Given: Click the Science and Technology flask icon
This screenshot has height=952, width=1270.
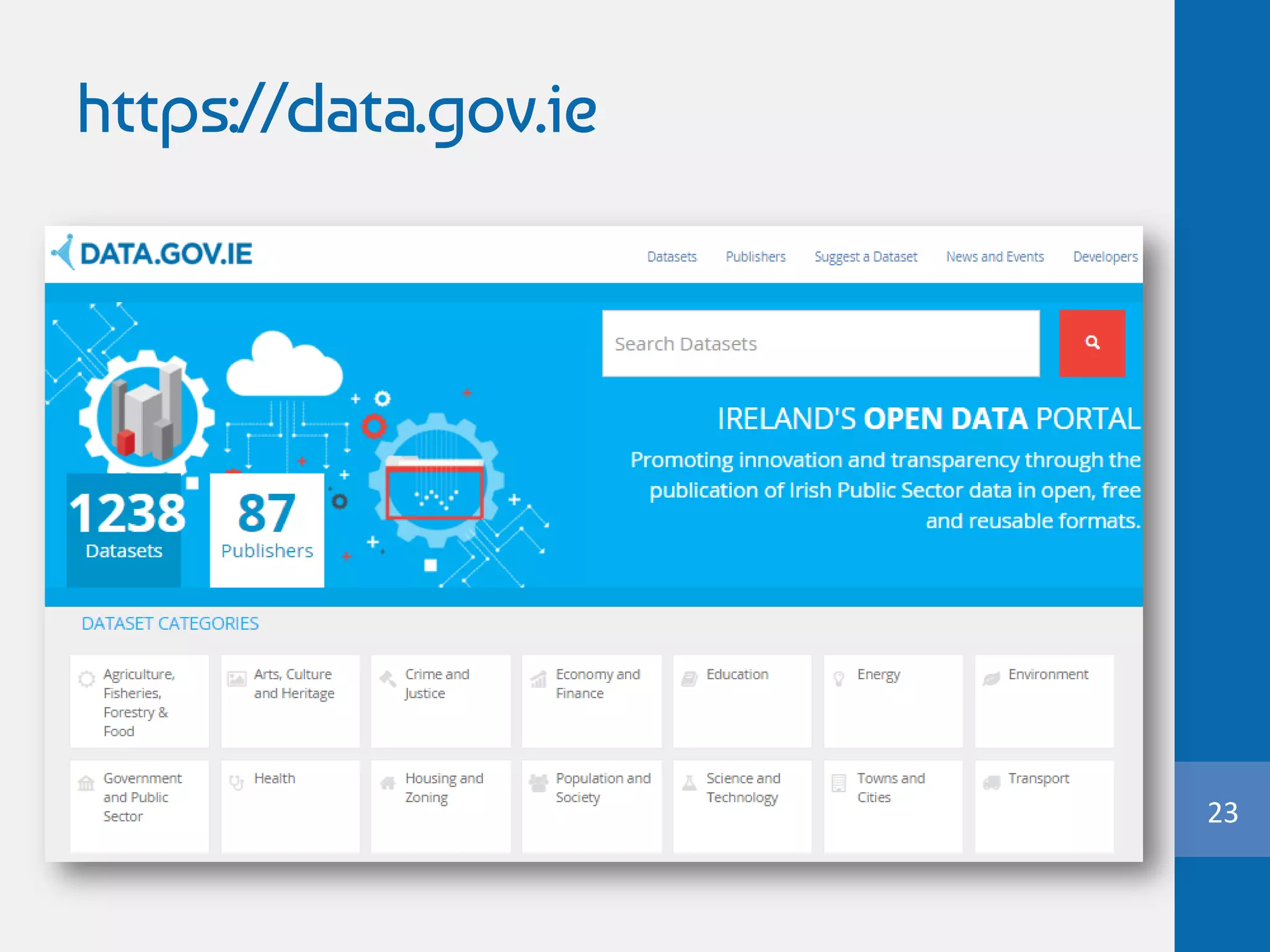Looking at the screenshot, I should pyautogui.click(x=689, y=783).
